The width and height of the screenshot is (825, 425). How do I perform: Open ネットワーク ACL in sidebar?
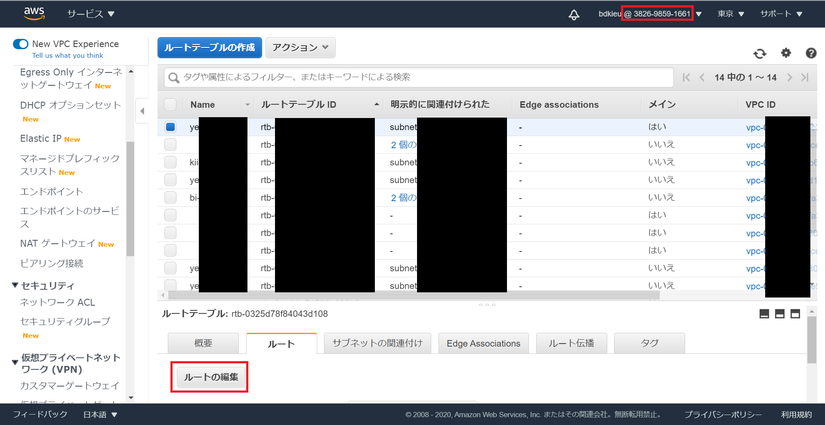coord(57,302)
